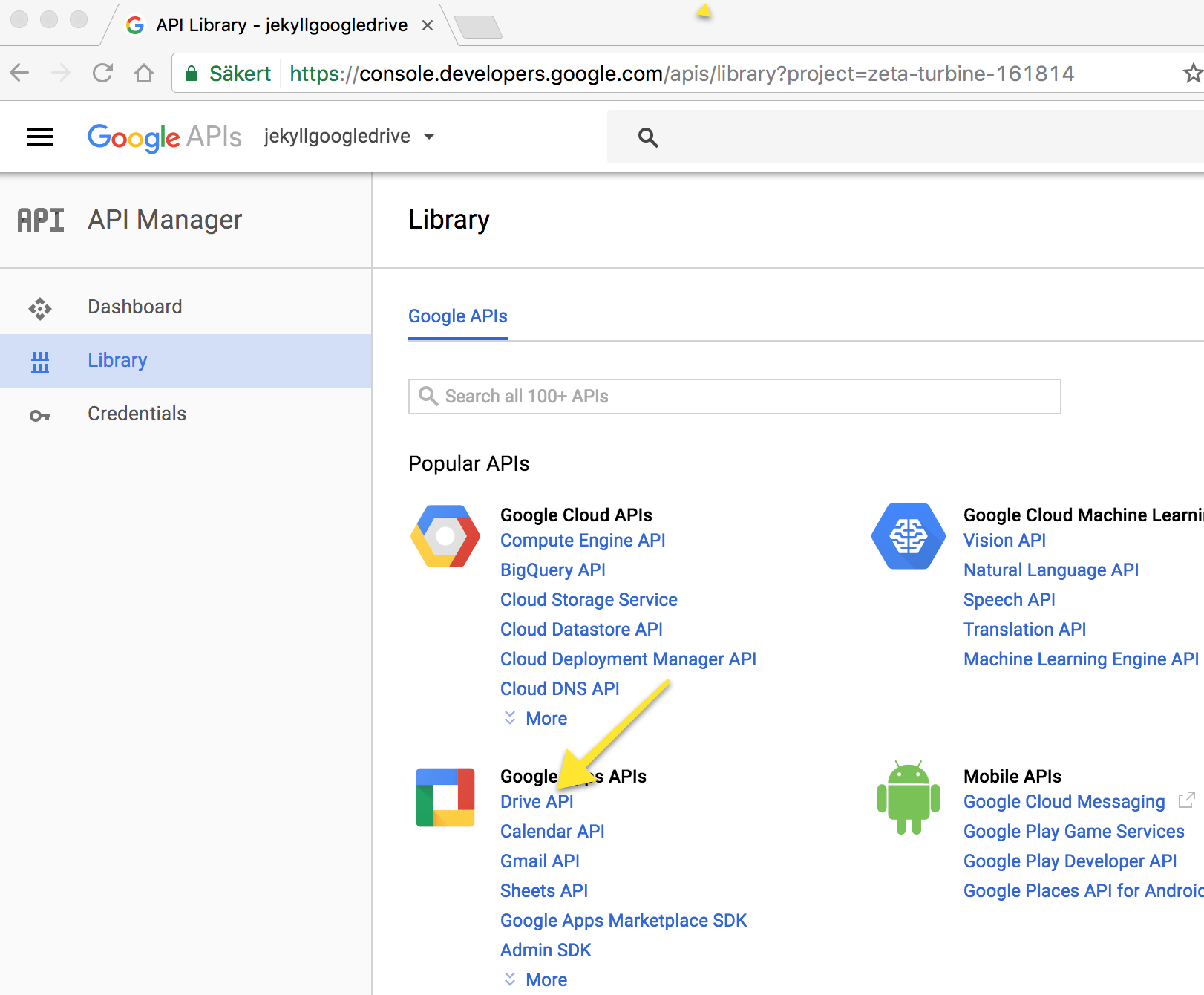Image resolution: width=1204 pixels, height=995 pixels.
Task: Click the Dashboard sidebar icon
Action: click(40, 308)
